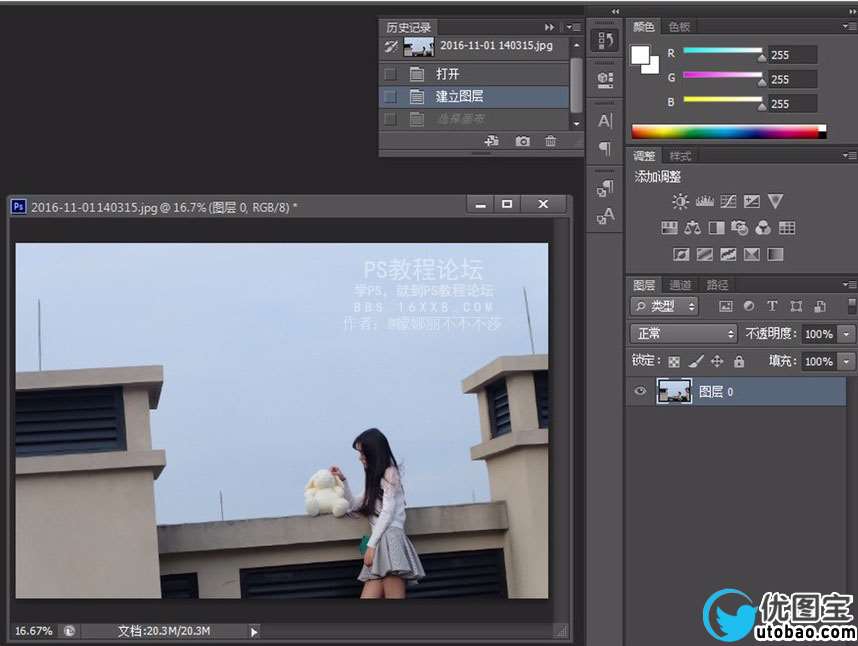Open the Character Styles panel icon
The height and width of the screenshot is (646, 858).
[x=605, y=216]
